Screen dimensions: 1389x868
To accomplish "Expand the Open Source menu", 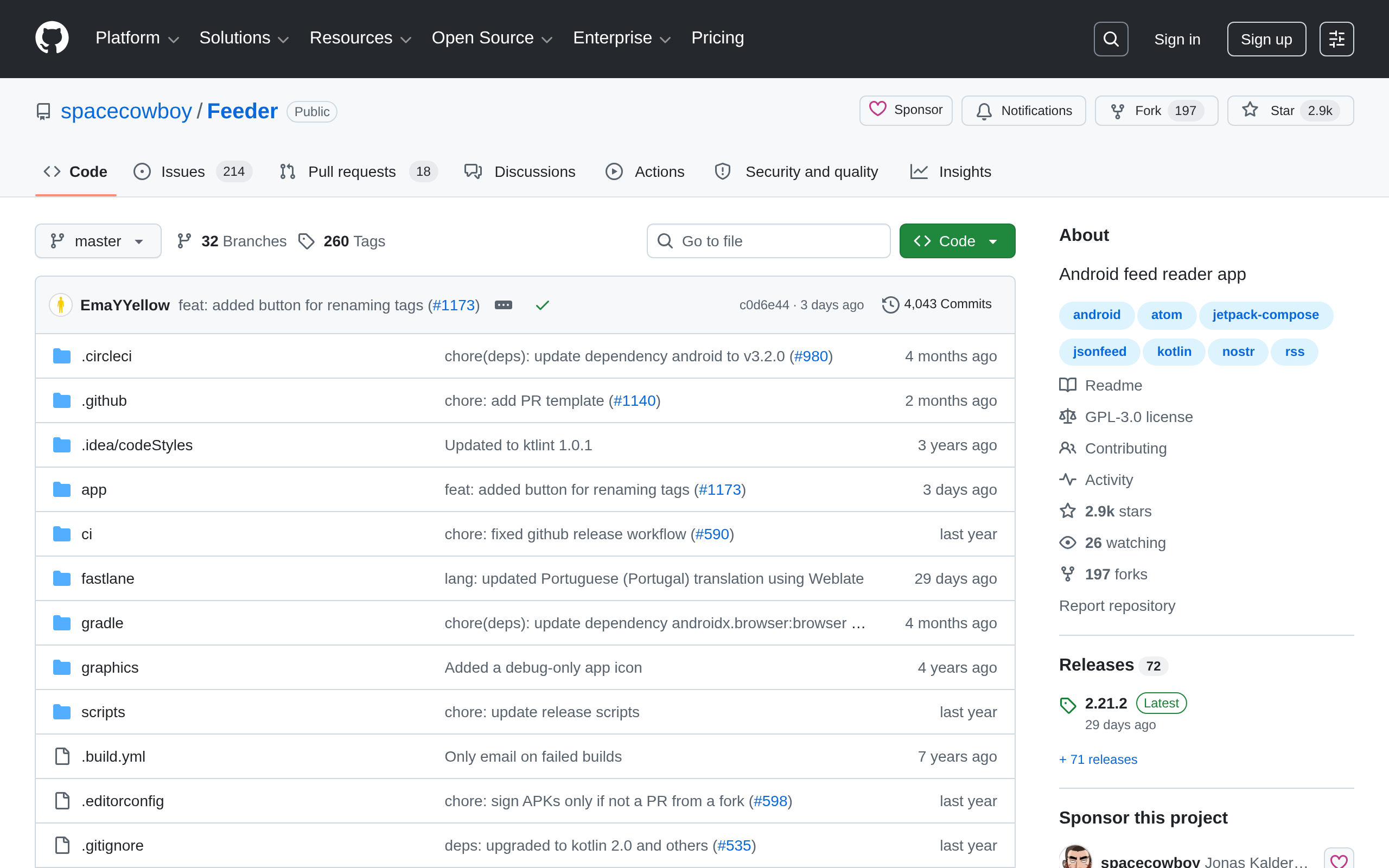I will tap(492, 38).
